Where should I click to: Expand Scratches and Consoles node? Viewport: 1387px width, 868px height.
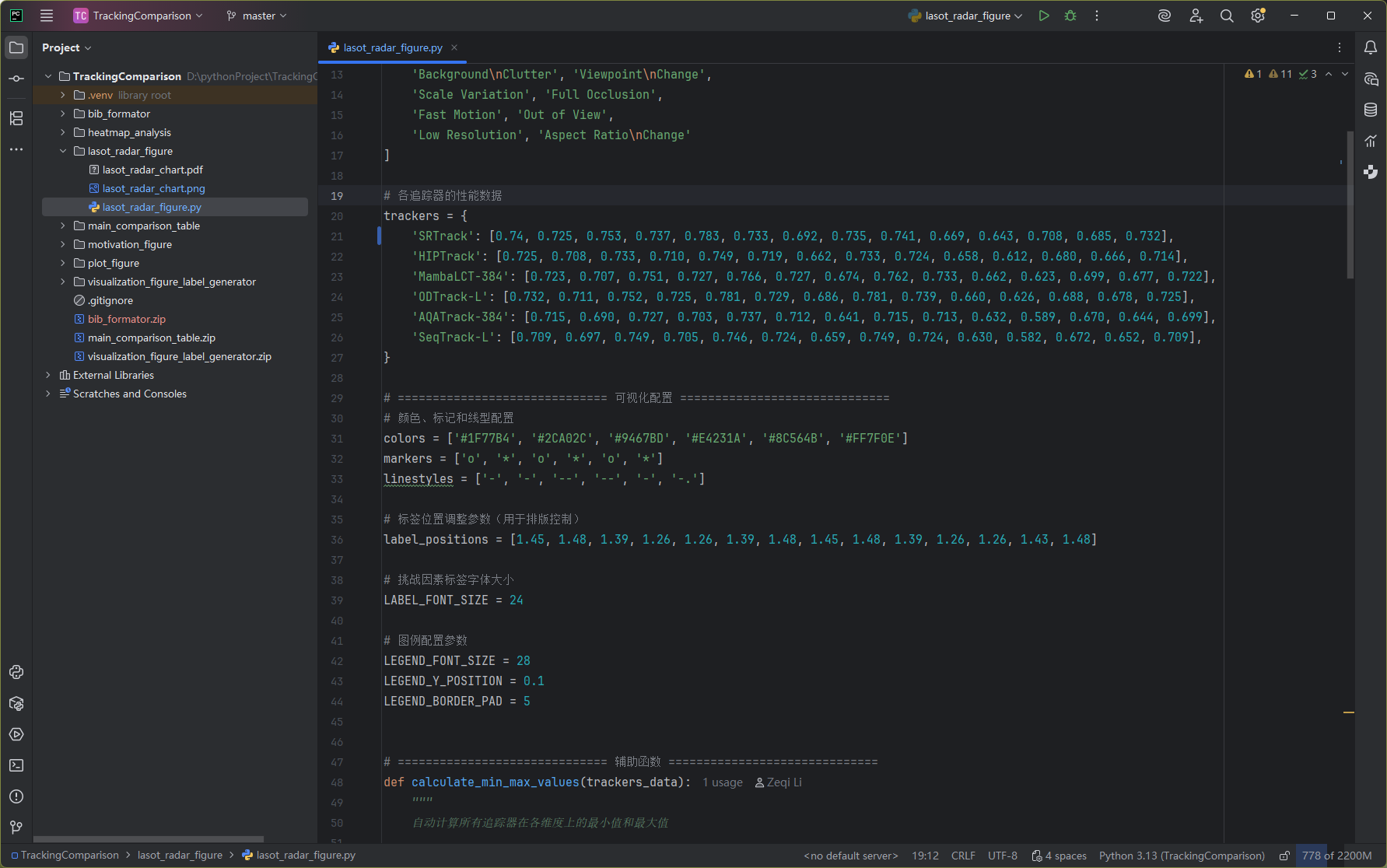pos(48,394)
